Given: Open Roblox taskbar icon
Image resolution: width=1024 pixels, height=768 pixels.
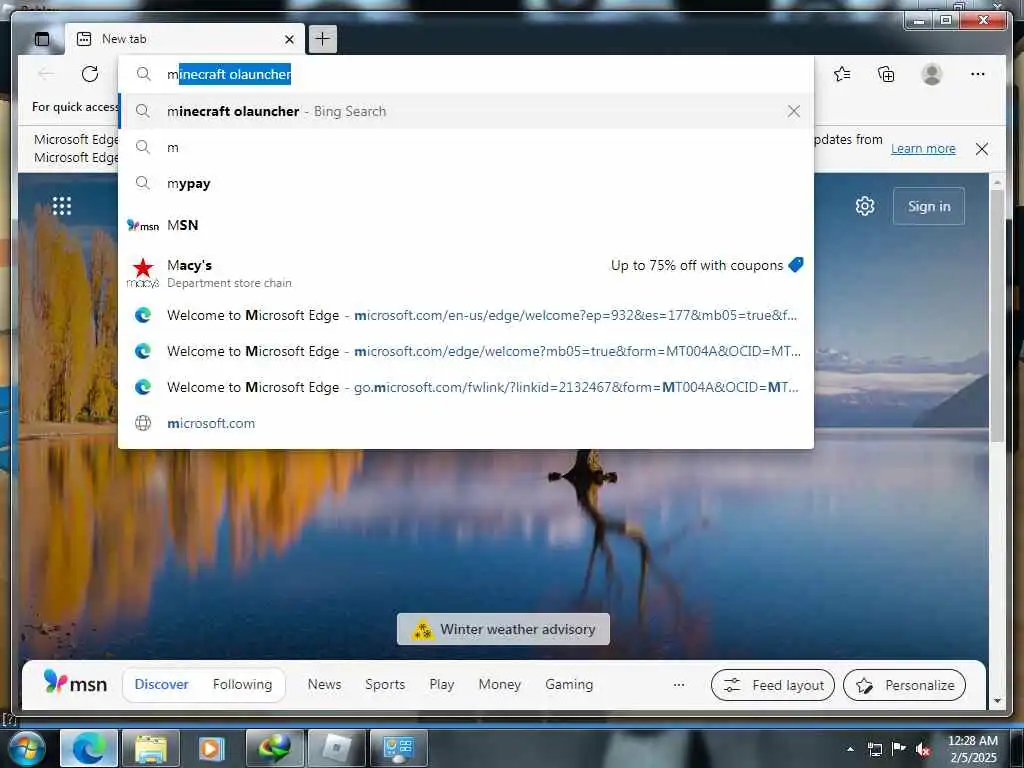Looking at the screenshot, I should (x=336, y=748).
